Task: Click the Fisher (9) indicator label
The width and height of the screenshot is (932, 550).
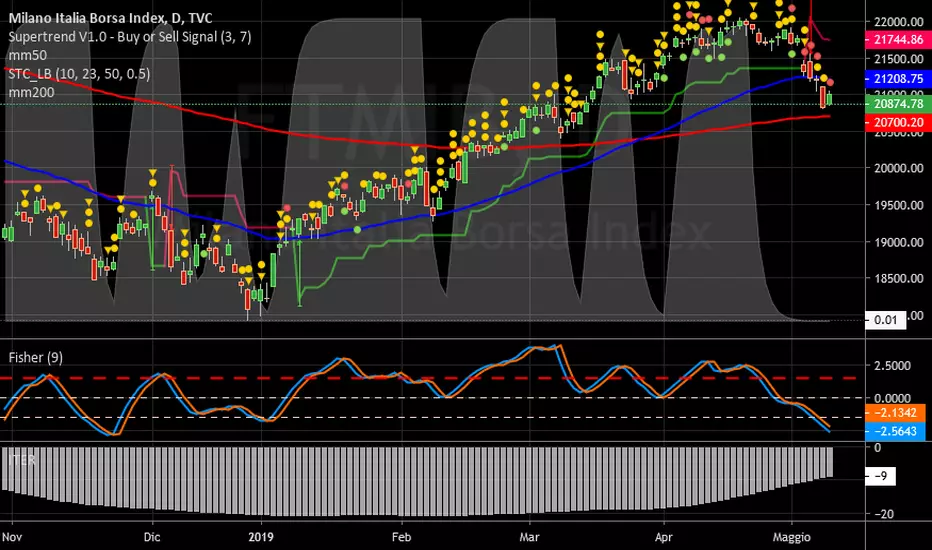Action: 36,357
